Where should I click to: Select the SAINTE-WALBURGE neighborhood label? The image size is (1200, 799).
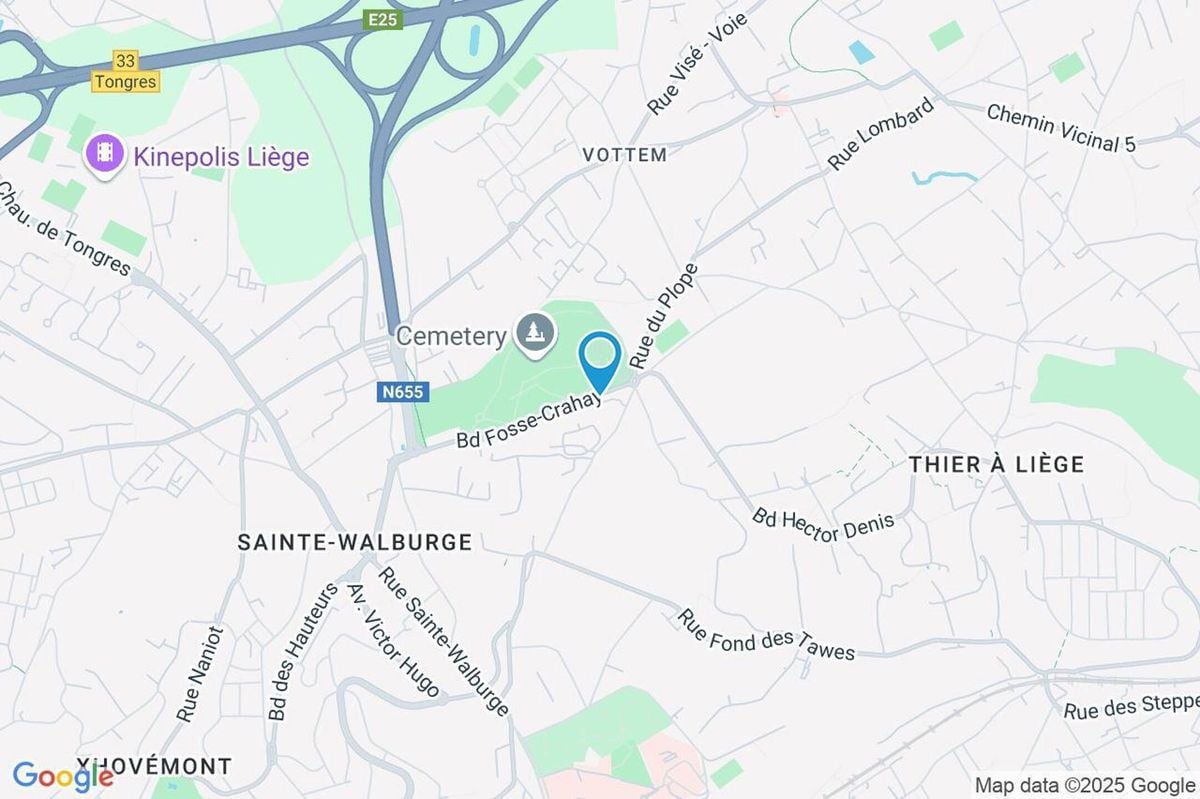point(355,542)
